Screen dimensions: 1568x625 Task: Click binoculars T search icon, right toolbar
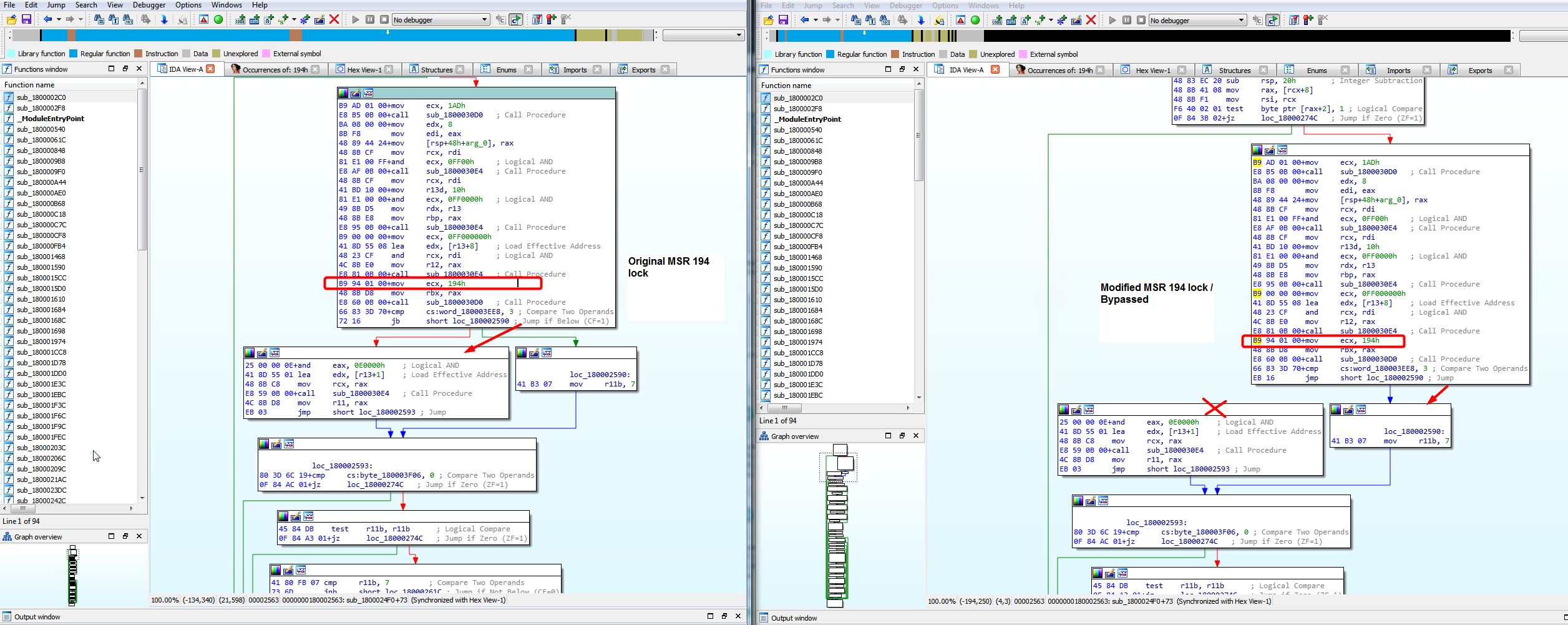pyautogui.click(x=870, y=20)
